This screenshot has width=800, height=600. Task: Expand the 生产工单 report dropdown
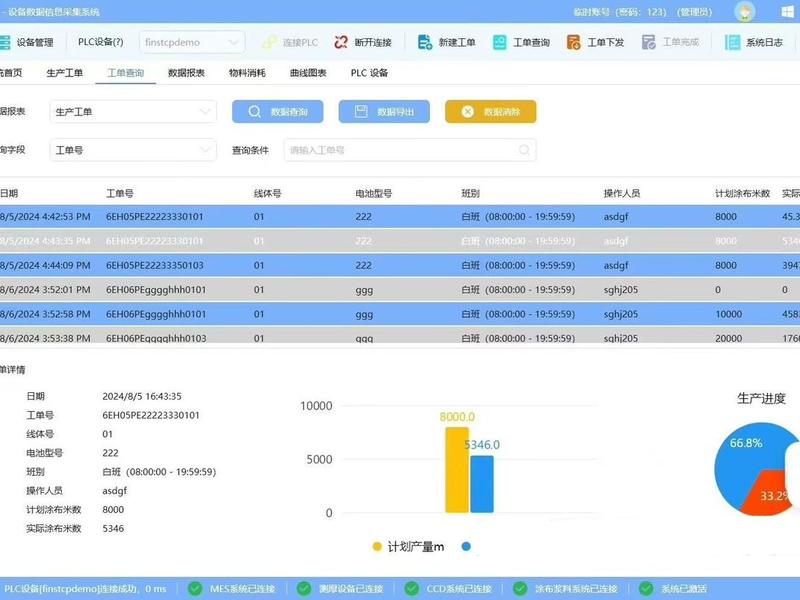point(133,112)
